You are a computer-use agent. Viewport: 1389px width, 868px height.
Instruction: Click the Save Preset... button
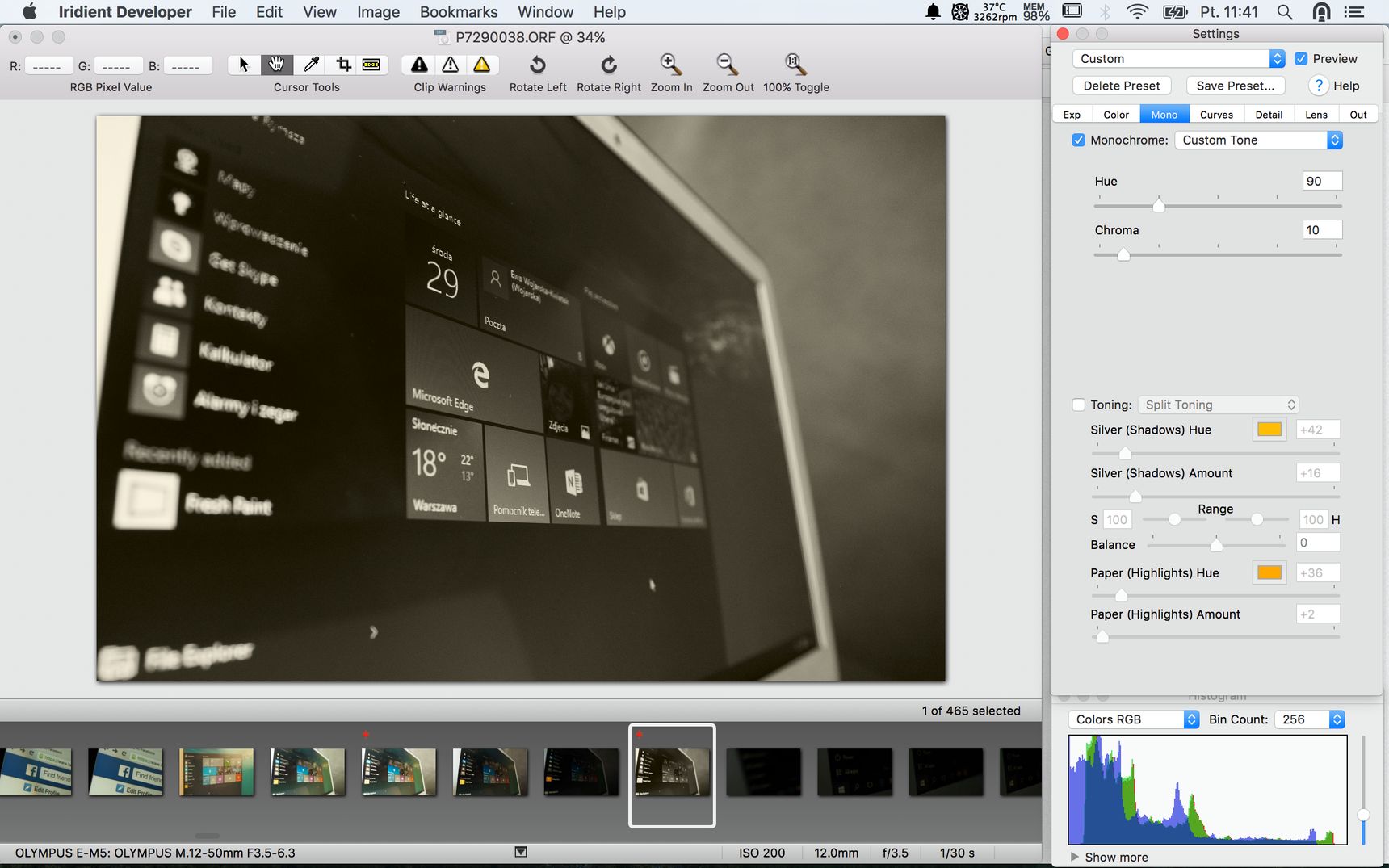tap(1236, 86)
